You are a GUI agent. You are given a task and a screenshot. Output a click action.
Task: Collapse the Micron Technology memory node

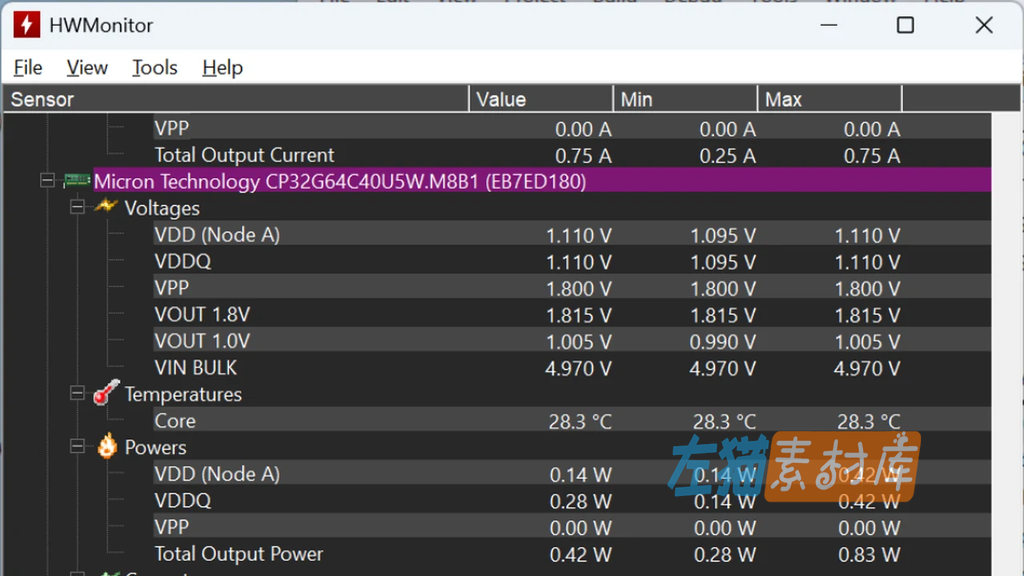(x=47, y=180)
